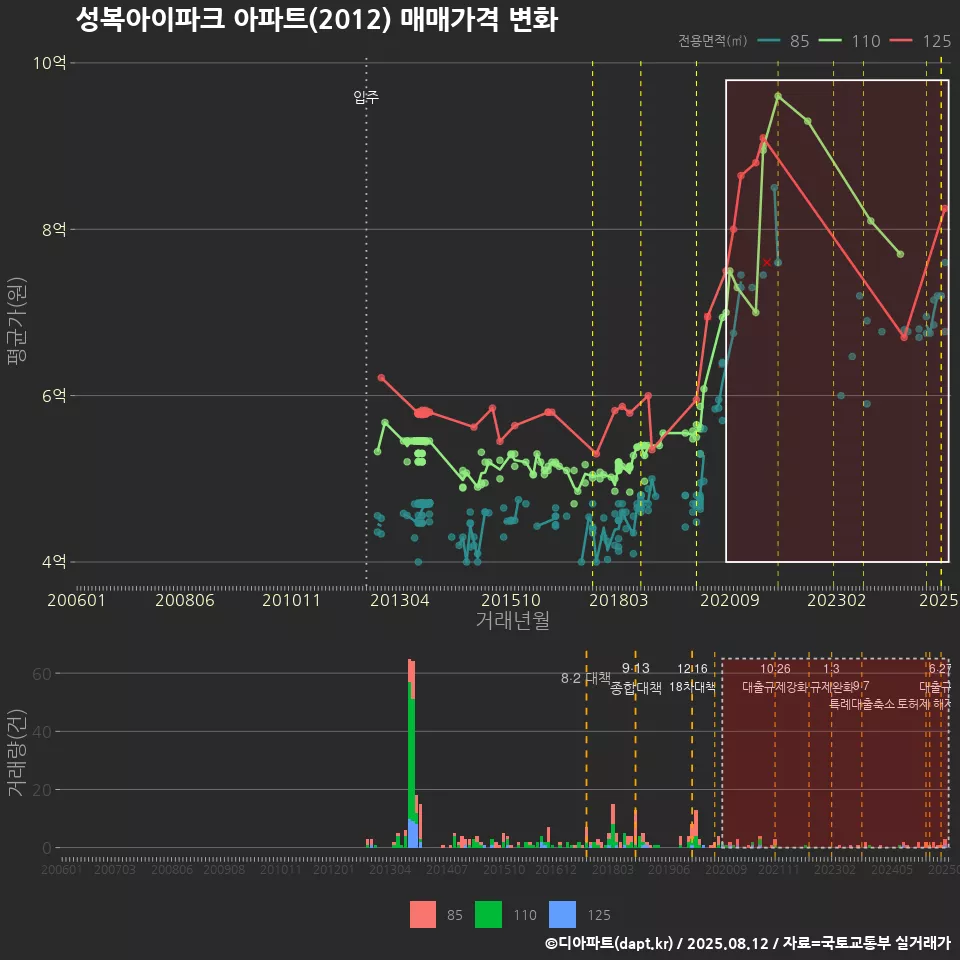Click the 입주 marker label
960x960 pixels.
(x=366, y=97)
